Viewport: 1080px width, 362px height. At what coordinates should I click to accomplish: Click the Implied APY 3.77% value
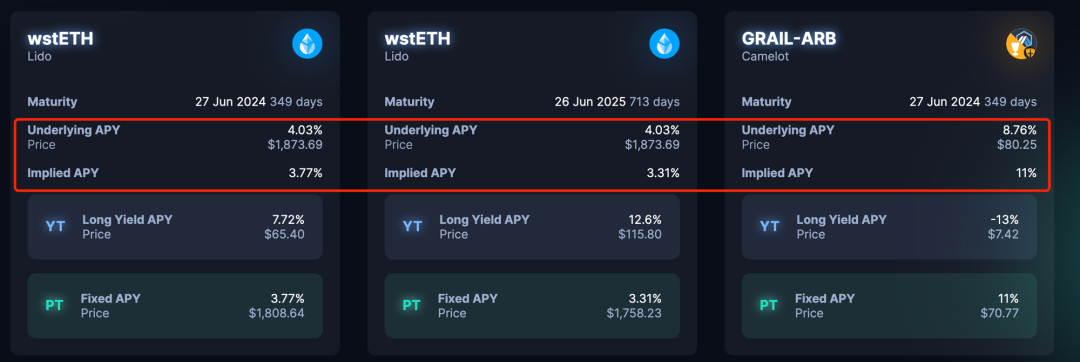click(305, 173)
